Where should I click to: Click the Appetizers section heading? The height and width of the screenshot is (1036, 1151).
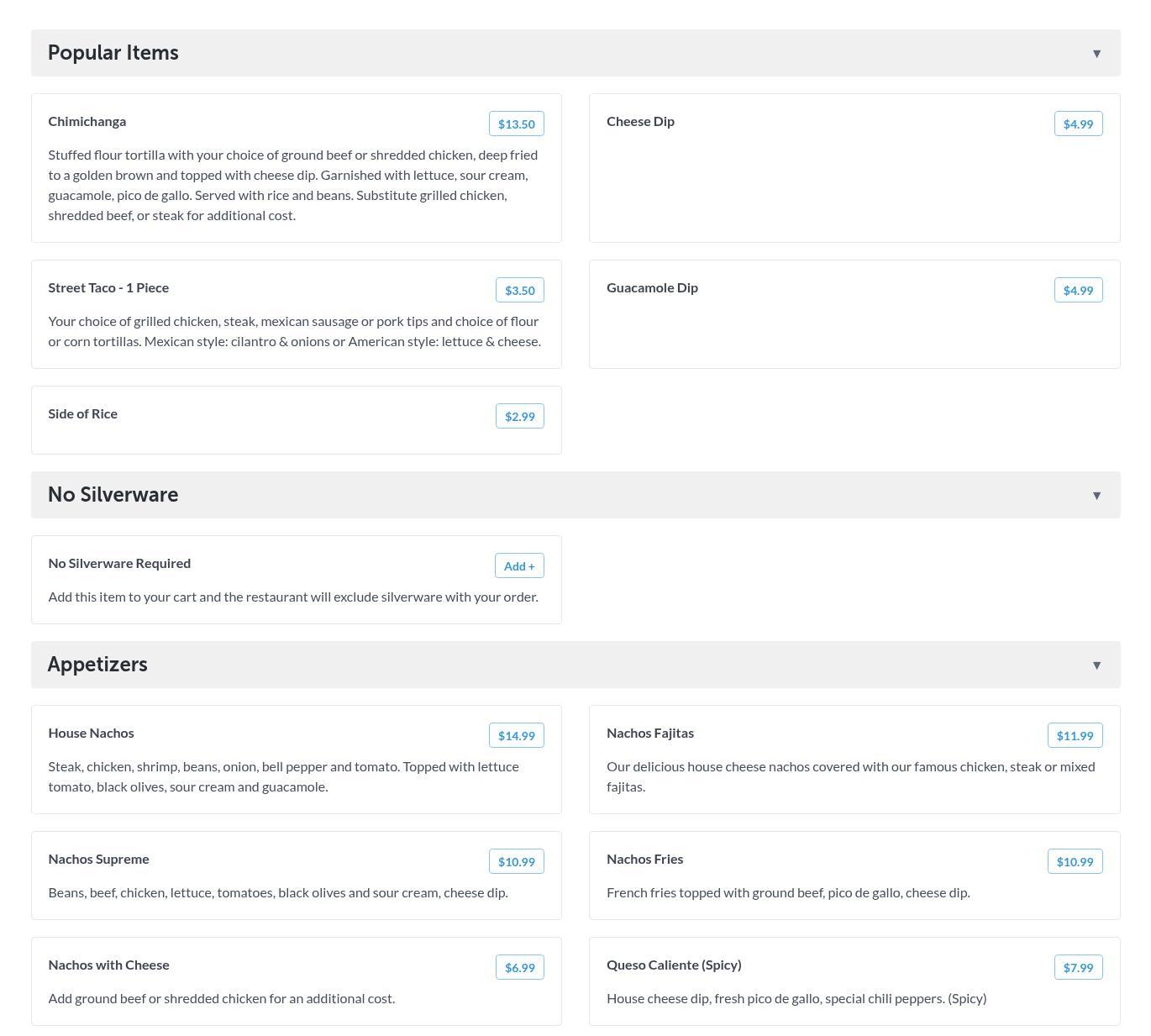[x=97, y=665]
